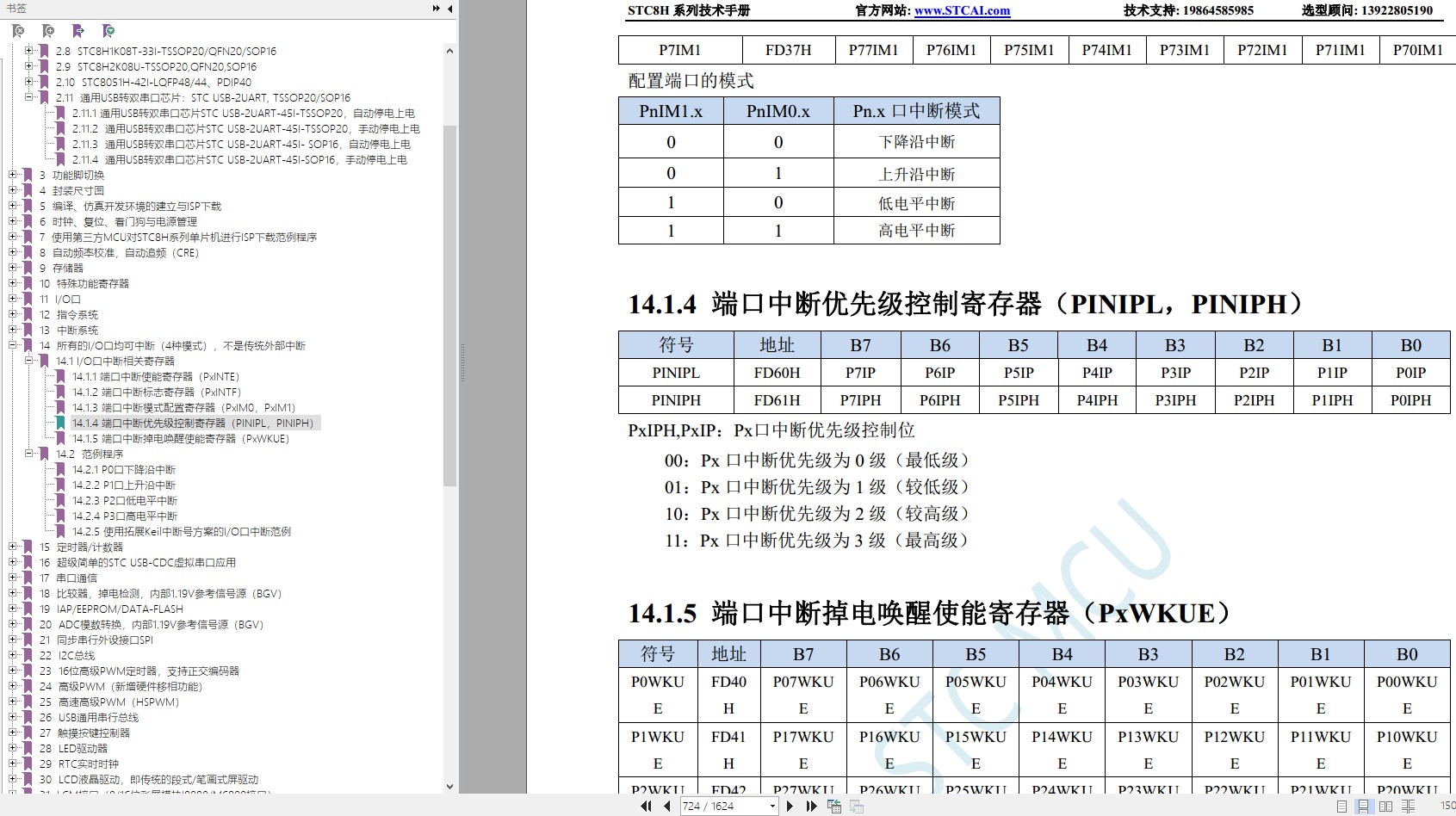Select continuous page view mode
1456x816 pixels.
pyautogui.click(x=1363, y=807)
